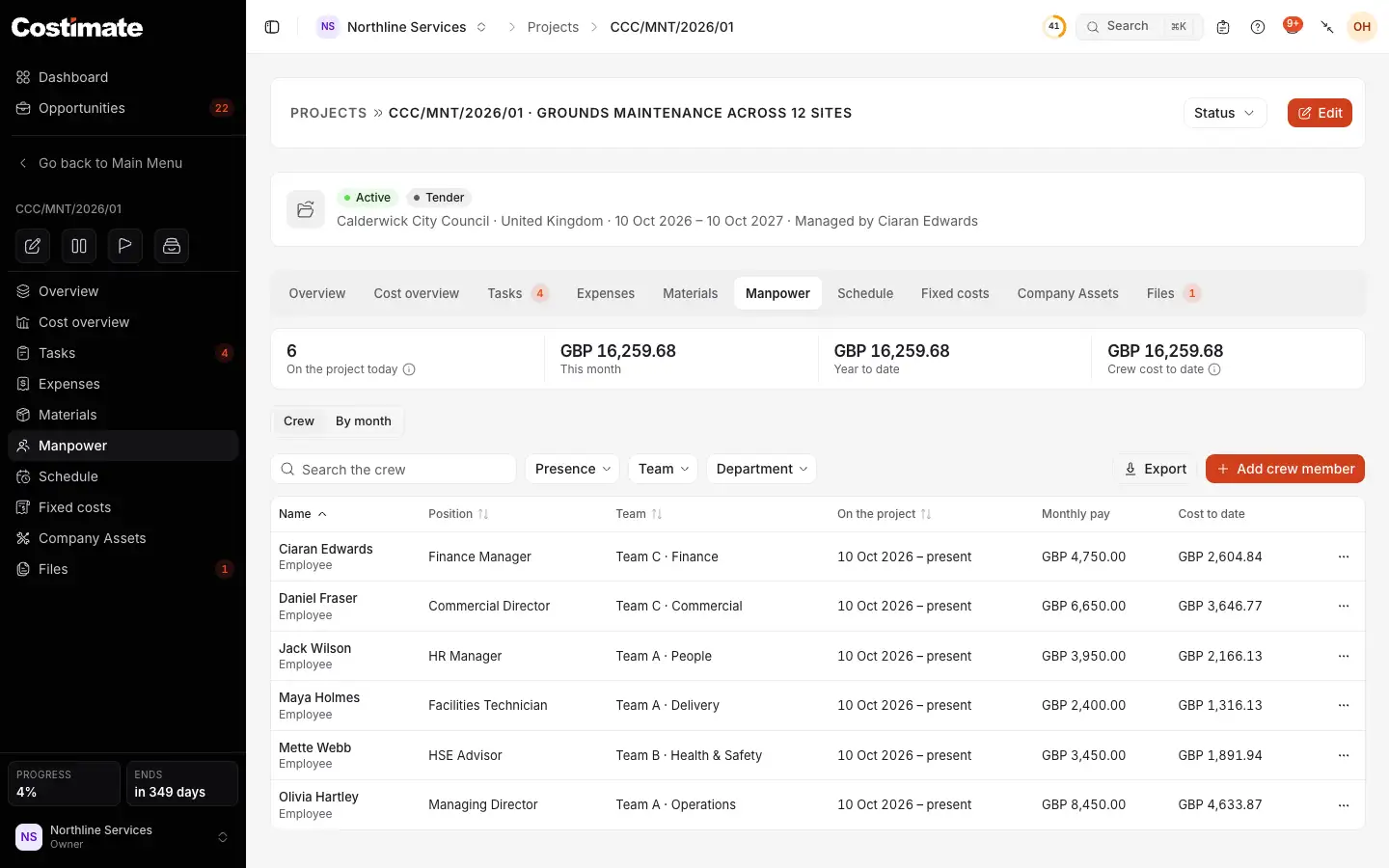
Task: Open the Status dropdown
Action: (1225, 113)
